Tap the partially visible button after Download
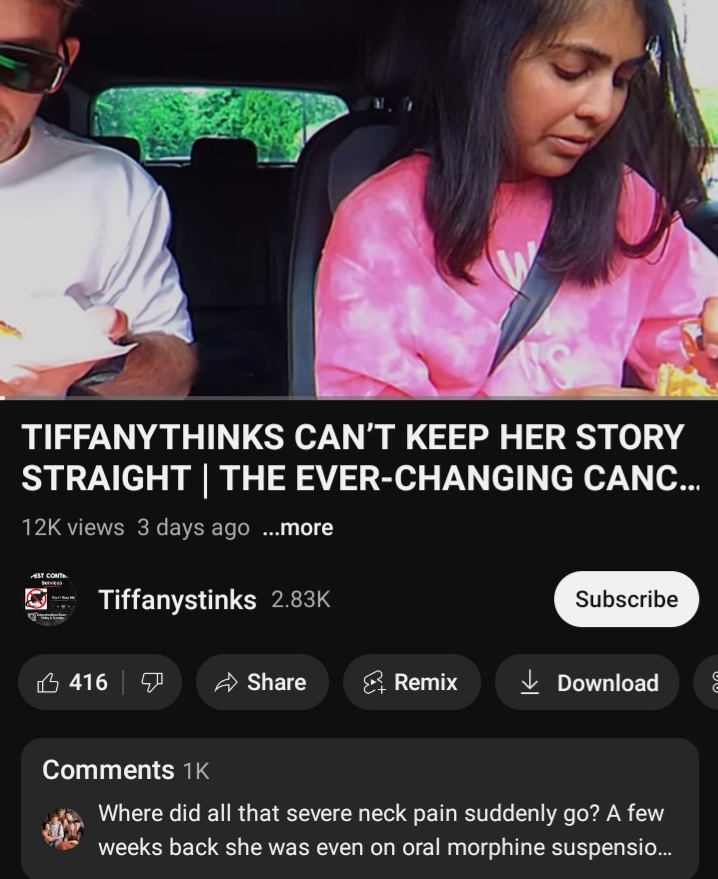The image size is (718, 879). (x=706, y=682)
